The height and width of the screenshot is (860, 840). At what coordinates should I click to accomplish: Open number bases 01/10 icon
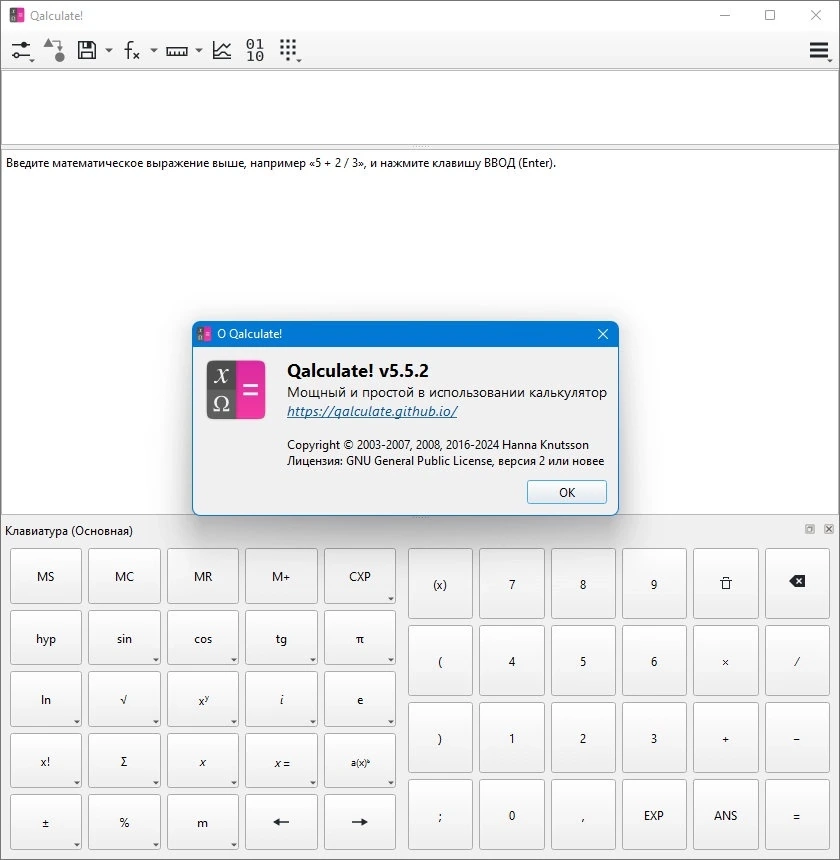pyautogui.click(x=255, y=50)
